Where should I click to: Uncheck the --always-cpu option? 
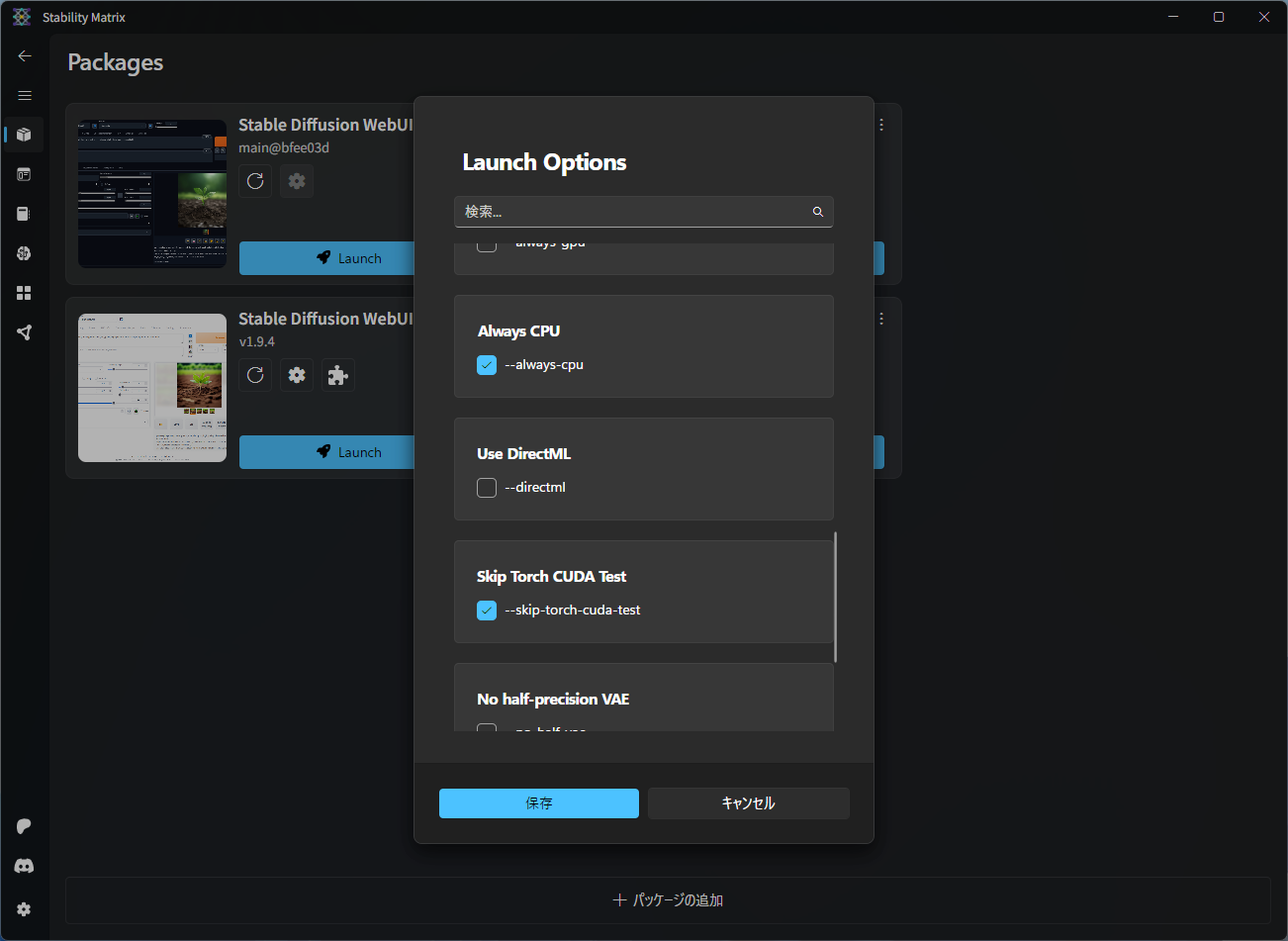point(487,365)
